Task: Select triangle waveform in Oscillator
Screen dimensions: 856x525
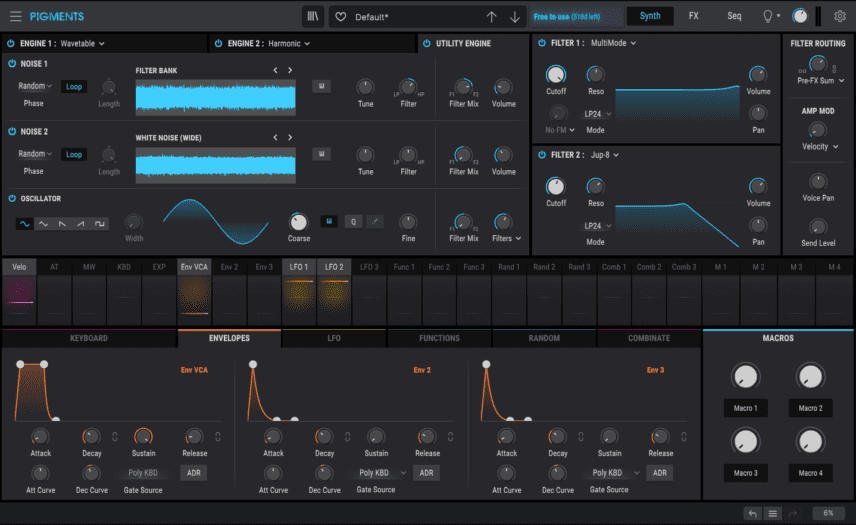Action: click(43, 224)
